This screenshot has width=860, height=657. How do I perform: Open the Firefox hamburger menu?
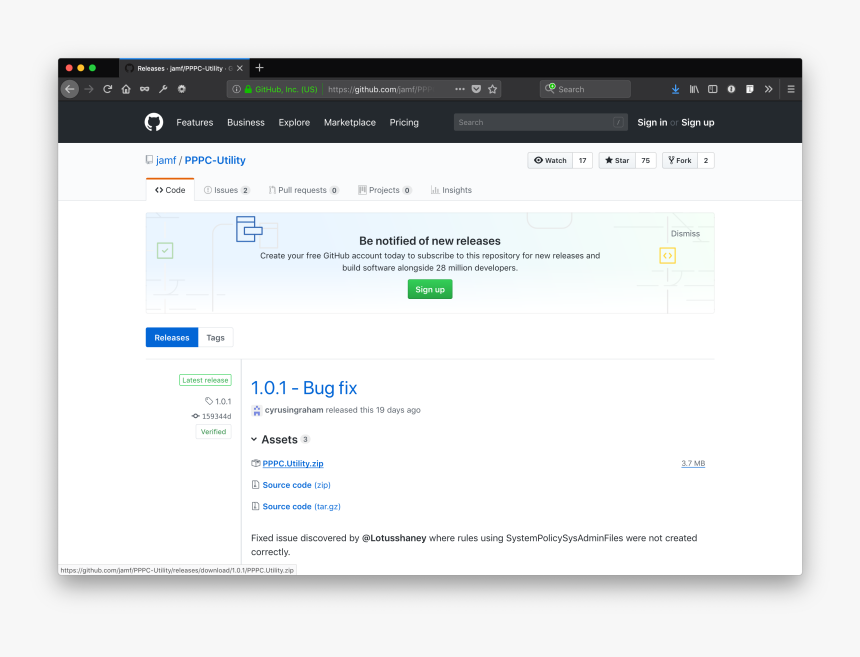[791, 89]
